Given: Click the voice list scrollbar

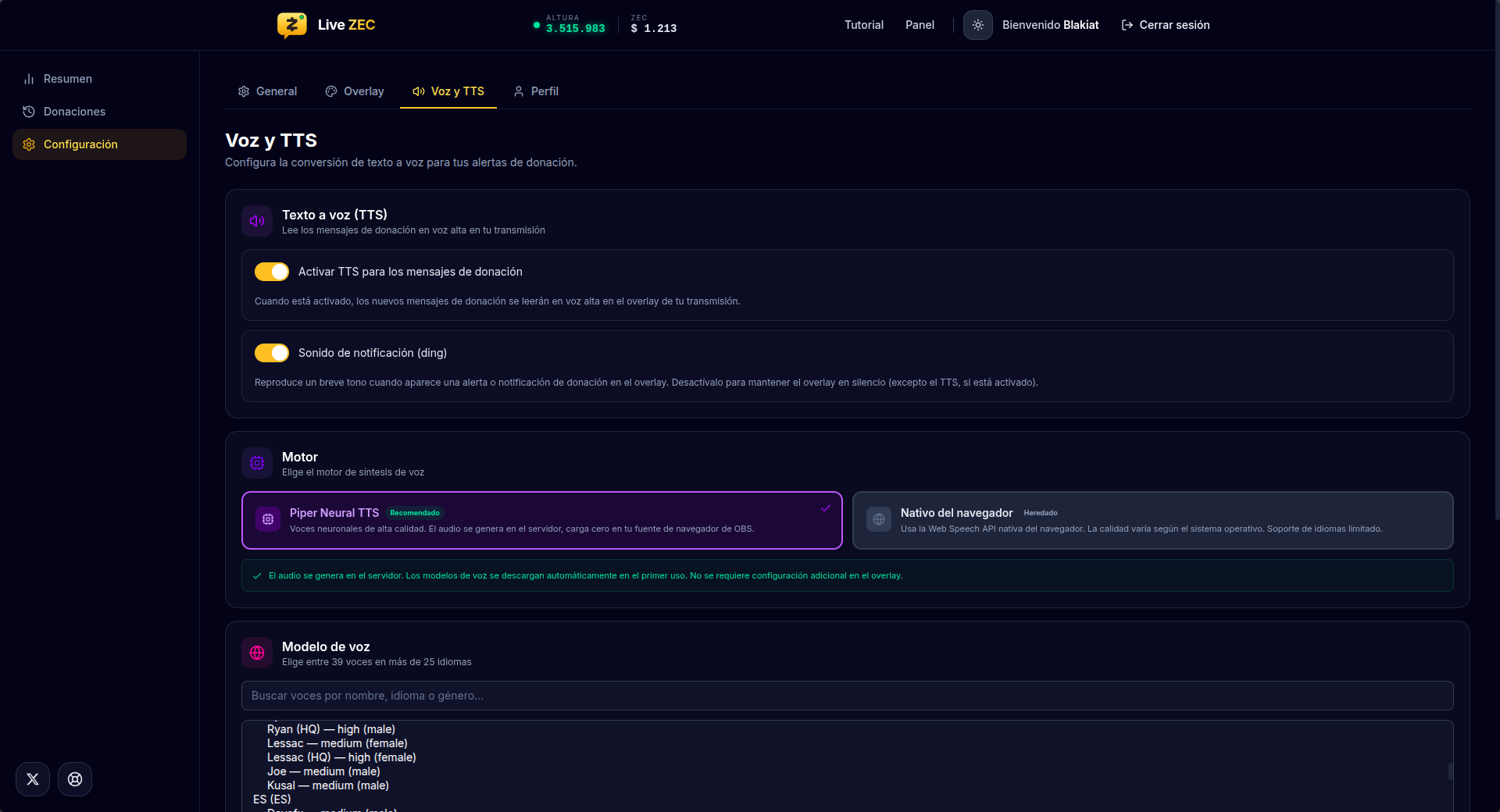Looking at the screenshot, I should point(1450,771).
